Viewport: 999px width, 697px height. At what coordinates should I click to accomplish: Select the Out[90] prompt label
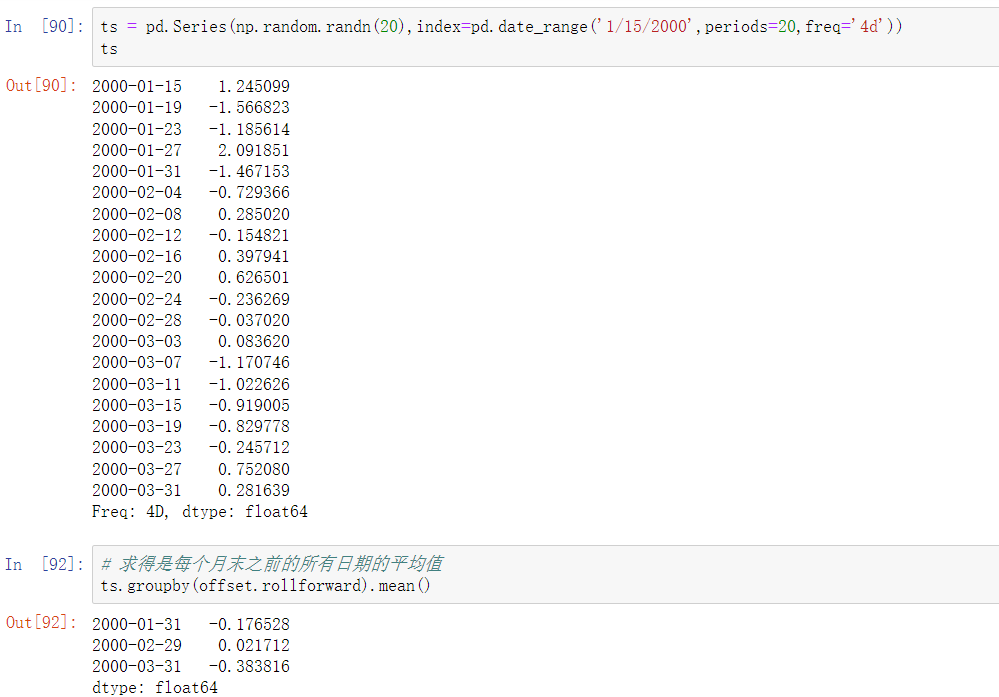pyautogui.click(x=41, y=85)
